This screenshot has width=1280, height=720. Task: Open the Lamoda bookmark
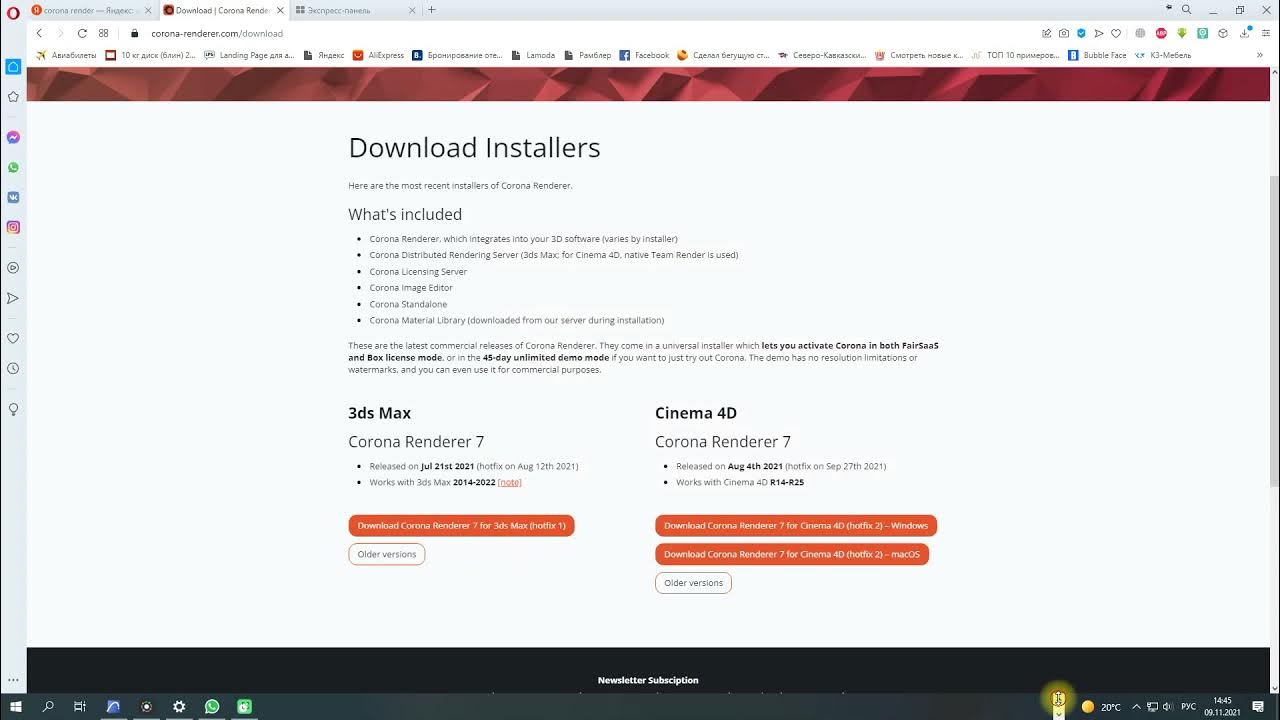[x=533, y=55]
